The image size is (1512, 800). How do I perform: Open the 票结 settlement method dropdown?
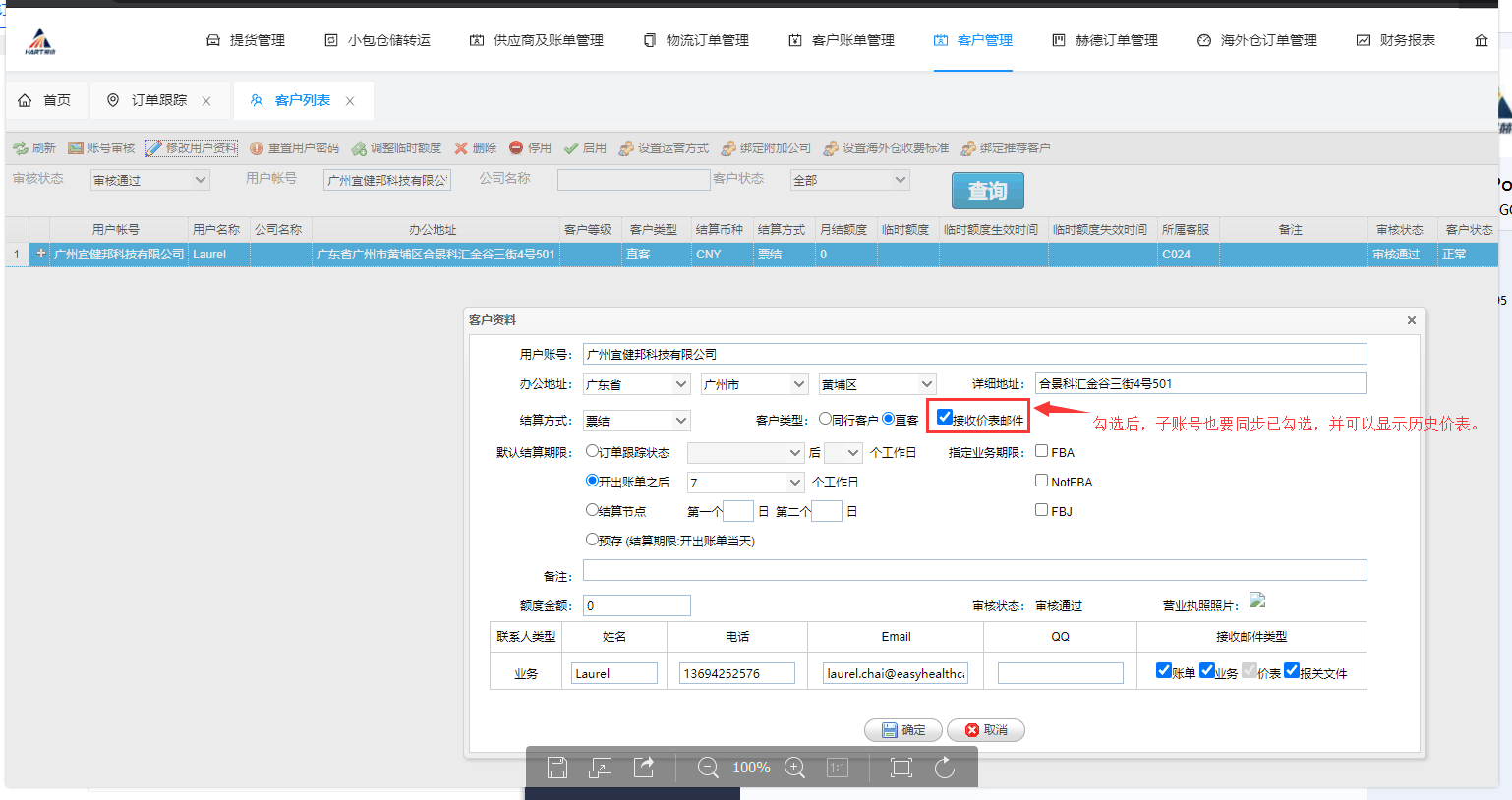(635, 420)
